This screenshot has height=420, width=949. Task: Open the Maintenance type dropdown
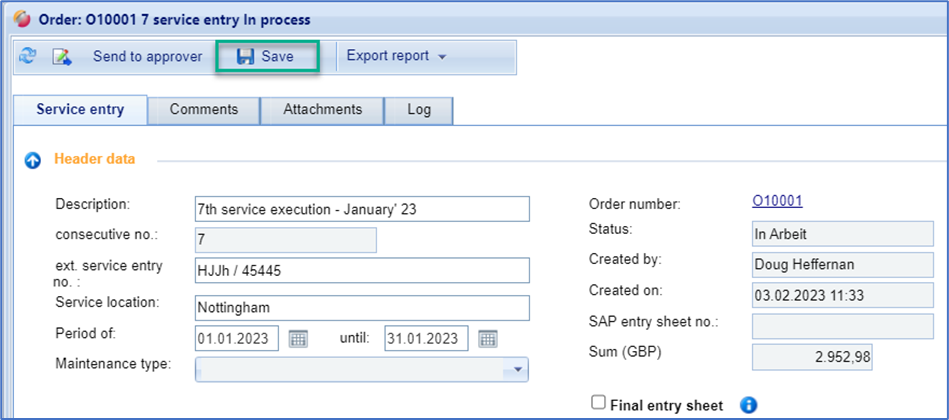click(x=518, y=369)
